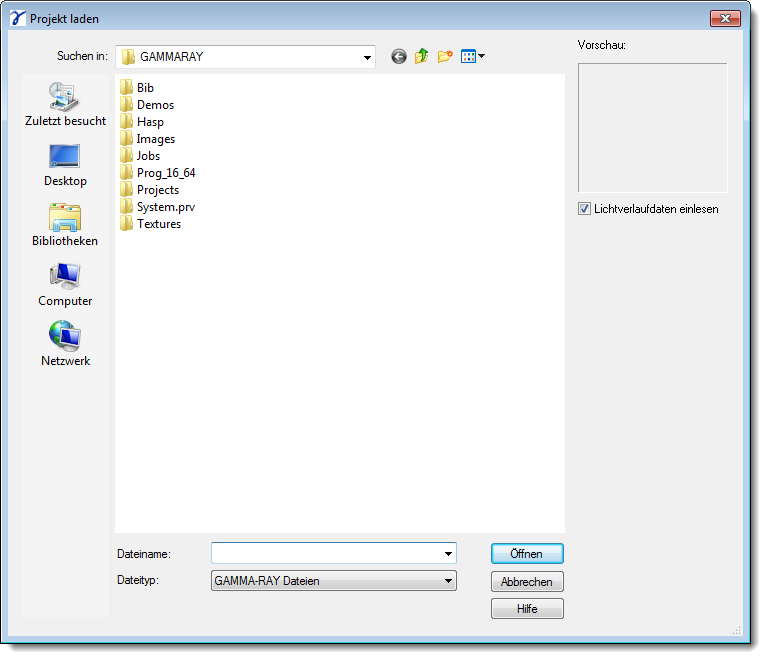
Task: Open Bibliotheken in the places bar
Action: [x=65, y=225]
